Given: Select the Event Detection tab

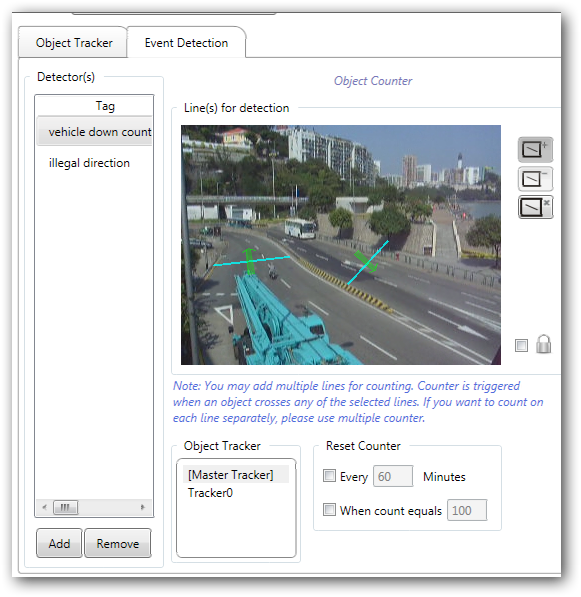Looking at the screenshot, I should (x=186, y=43).
